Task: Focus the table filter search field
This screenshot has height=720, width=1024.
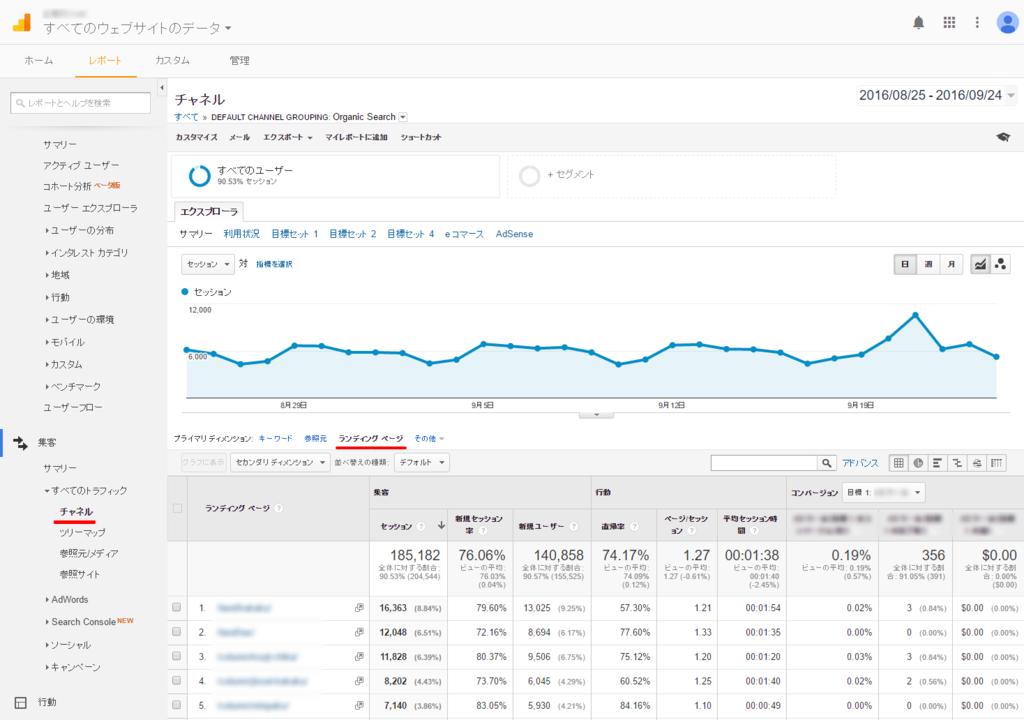Action: click(x=764, y=463)
